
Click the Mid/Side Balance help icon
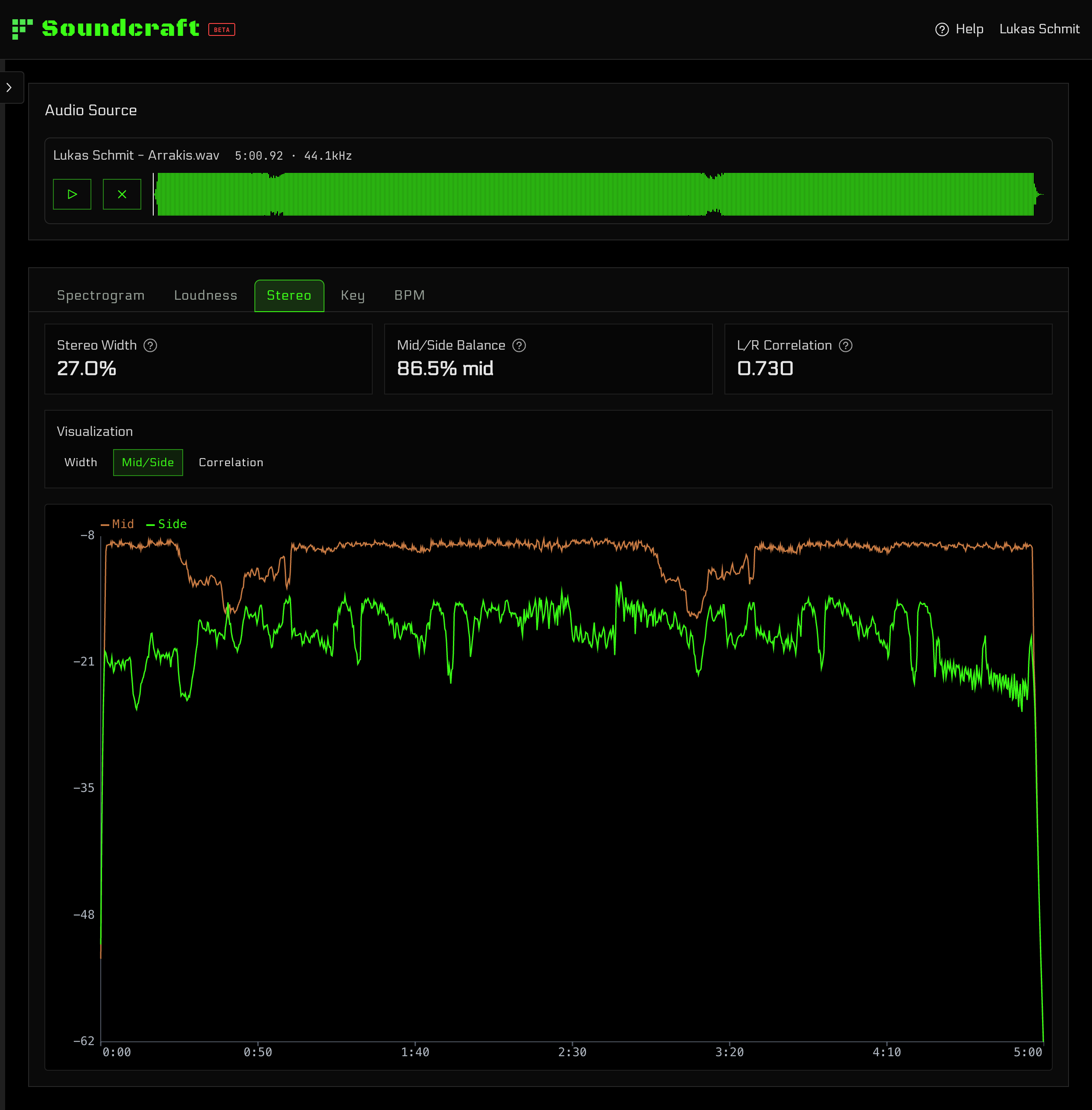click(519, 345)
